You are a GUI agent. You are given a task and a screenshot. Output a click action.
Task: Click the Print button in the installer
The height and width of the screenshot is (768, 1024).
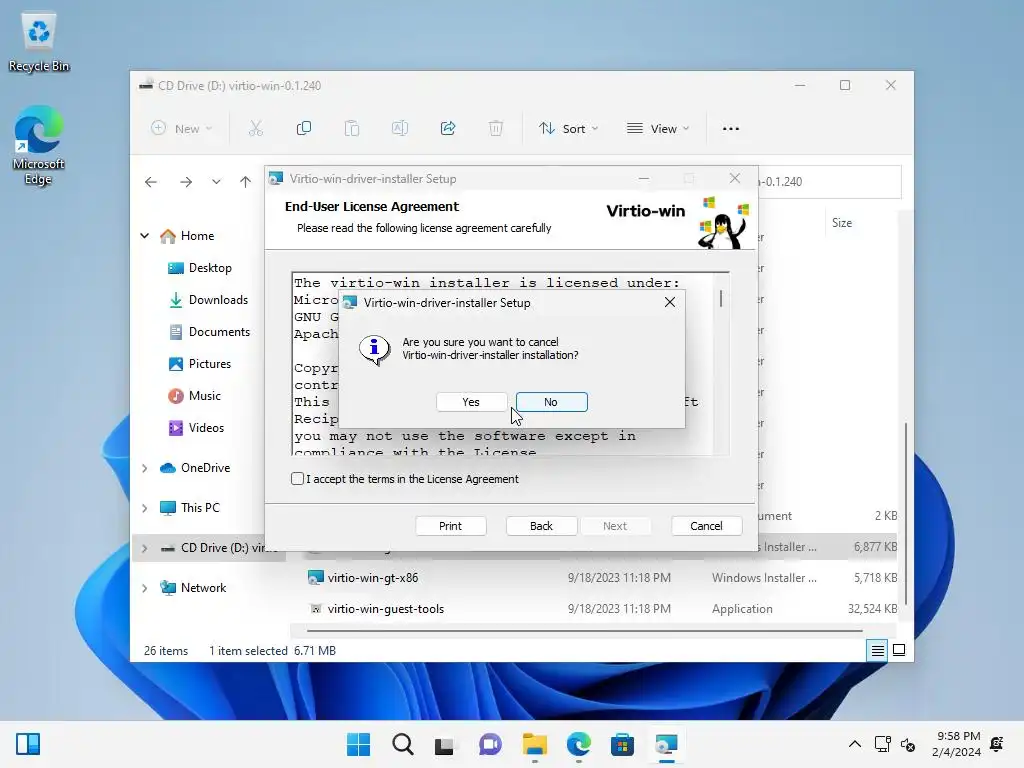pos(451,526)
